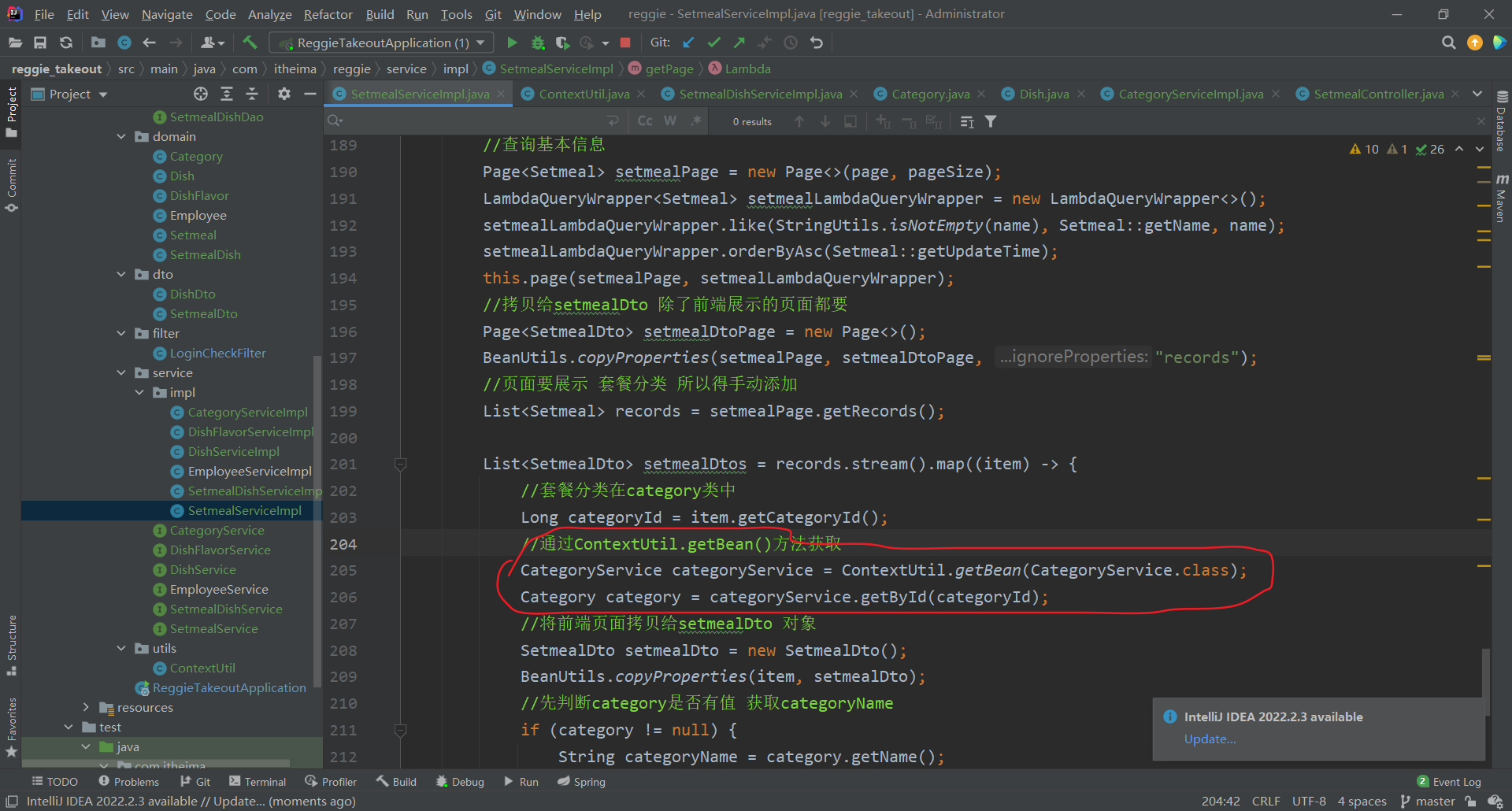Image resolution: width=1512 pixels, height=811 pixels.
Task: Toggle Match Case option in search bar
Action: tap(645, 120)
